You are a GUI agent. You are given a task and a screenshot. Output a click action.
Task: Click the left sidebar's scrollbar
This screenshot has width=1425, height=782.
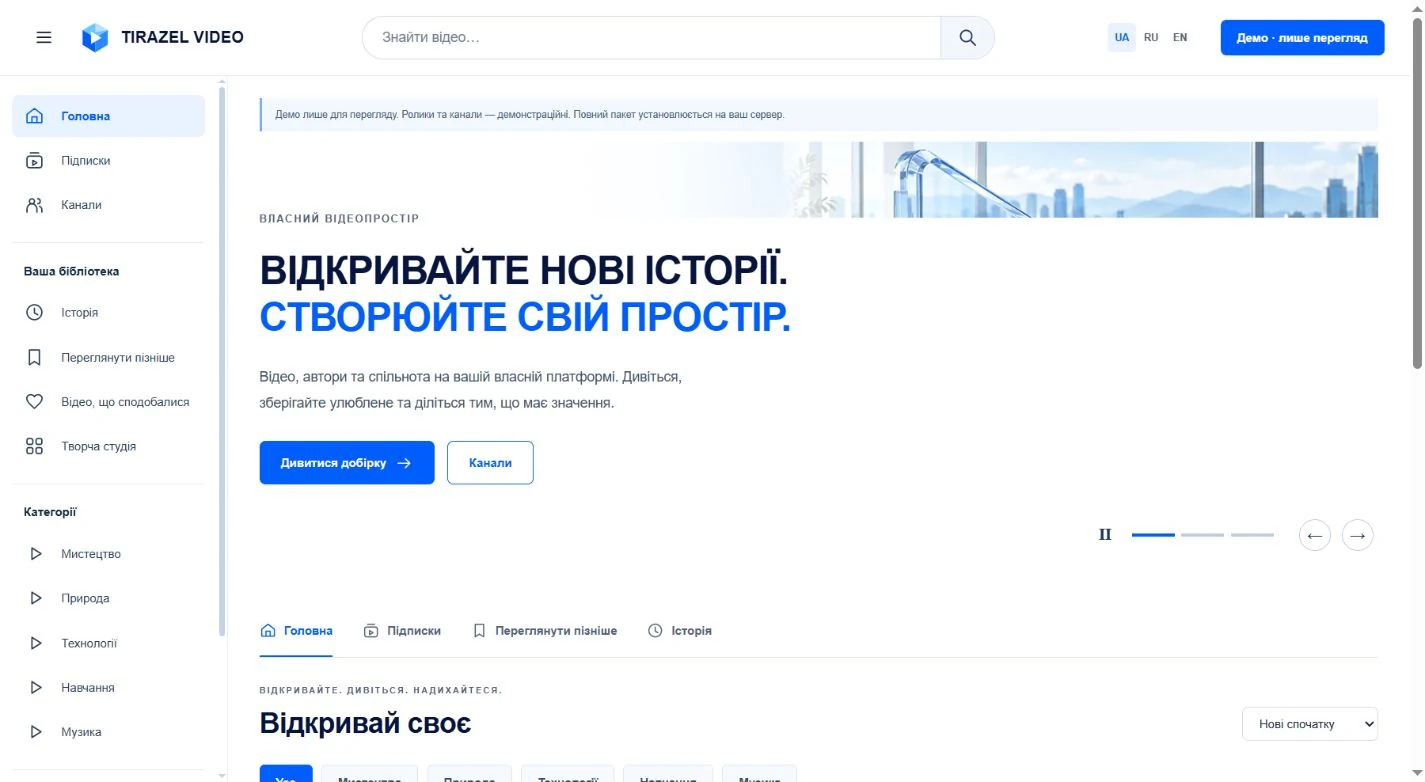click(x=222, y=360)
